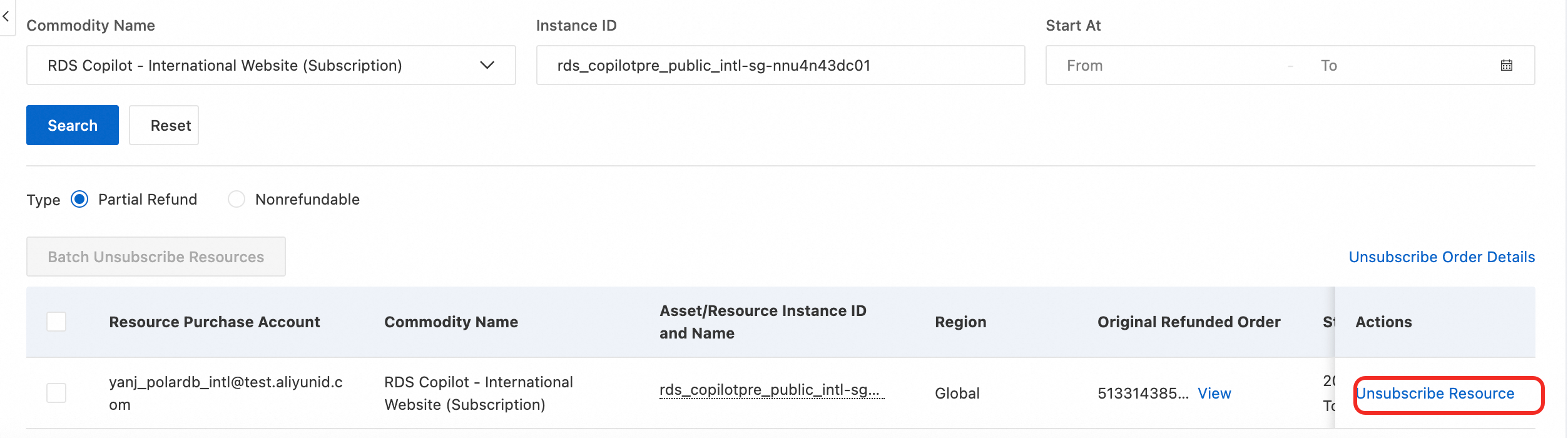The height and width of the screenshot is (438, 1568).
Task: Click the rds_copilotpre instance ID link in table
Action: tap(771, 390)
